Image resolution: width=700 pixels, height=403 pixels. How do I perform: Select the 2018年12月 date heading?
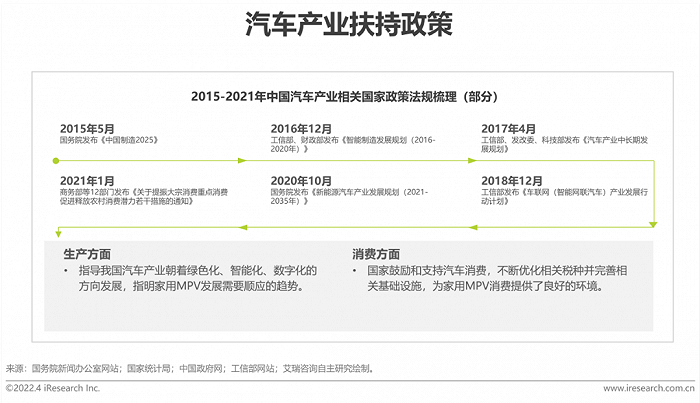point(512,181)
